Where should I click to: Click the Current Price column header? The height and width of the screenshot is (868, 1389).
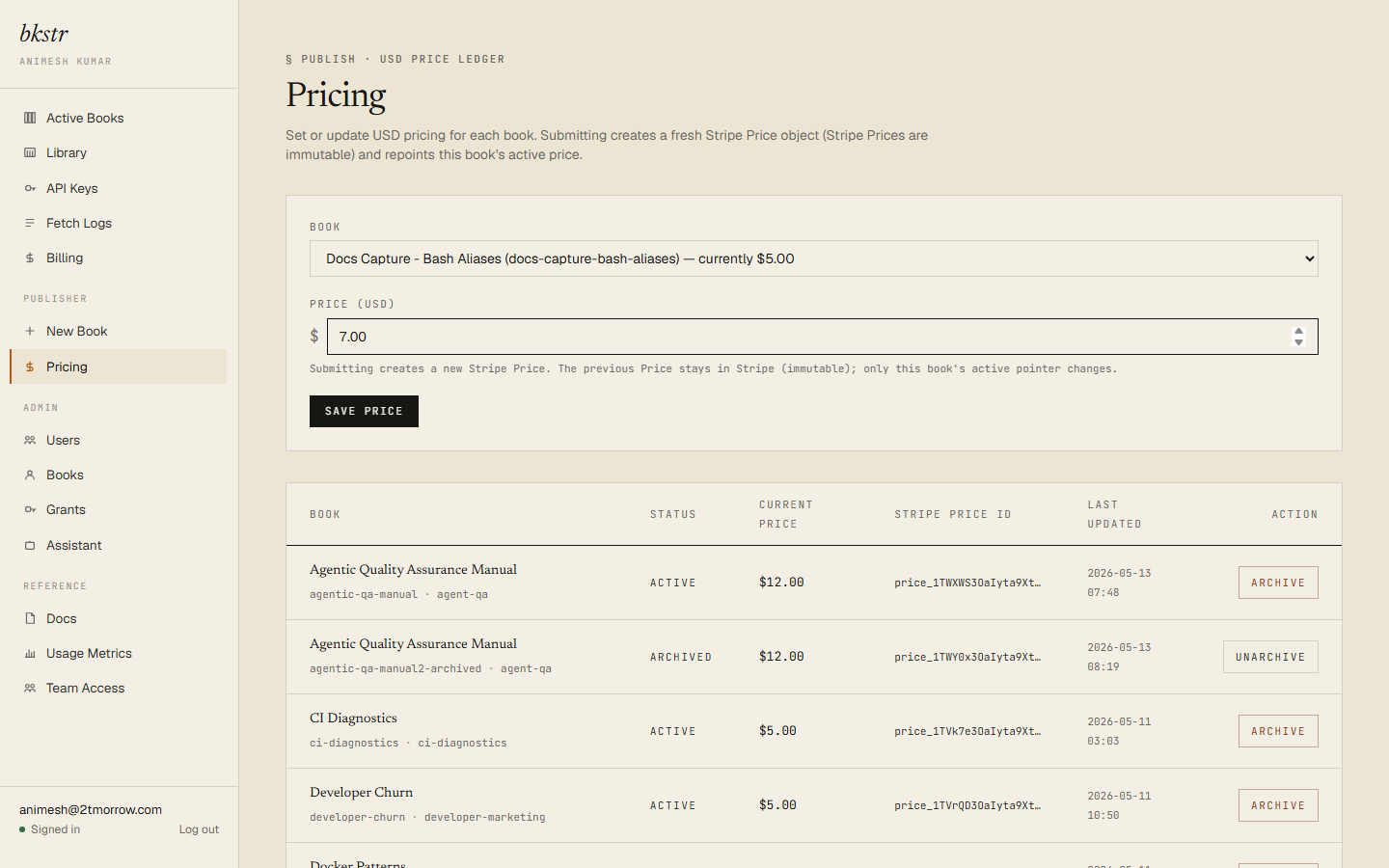click(786, 514)
